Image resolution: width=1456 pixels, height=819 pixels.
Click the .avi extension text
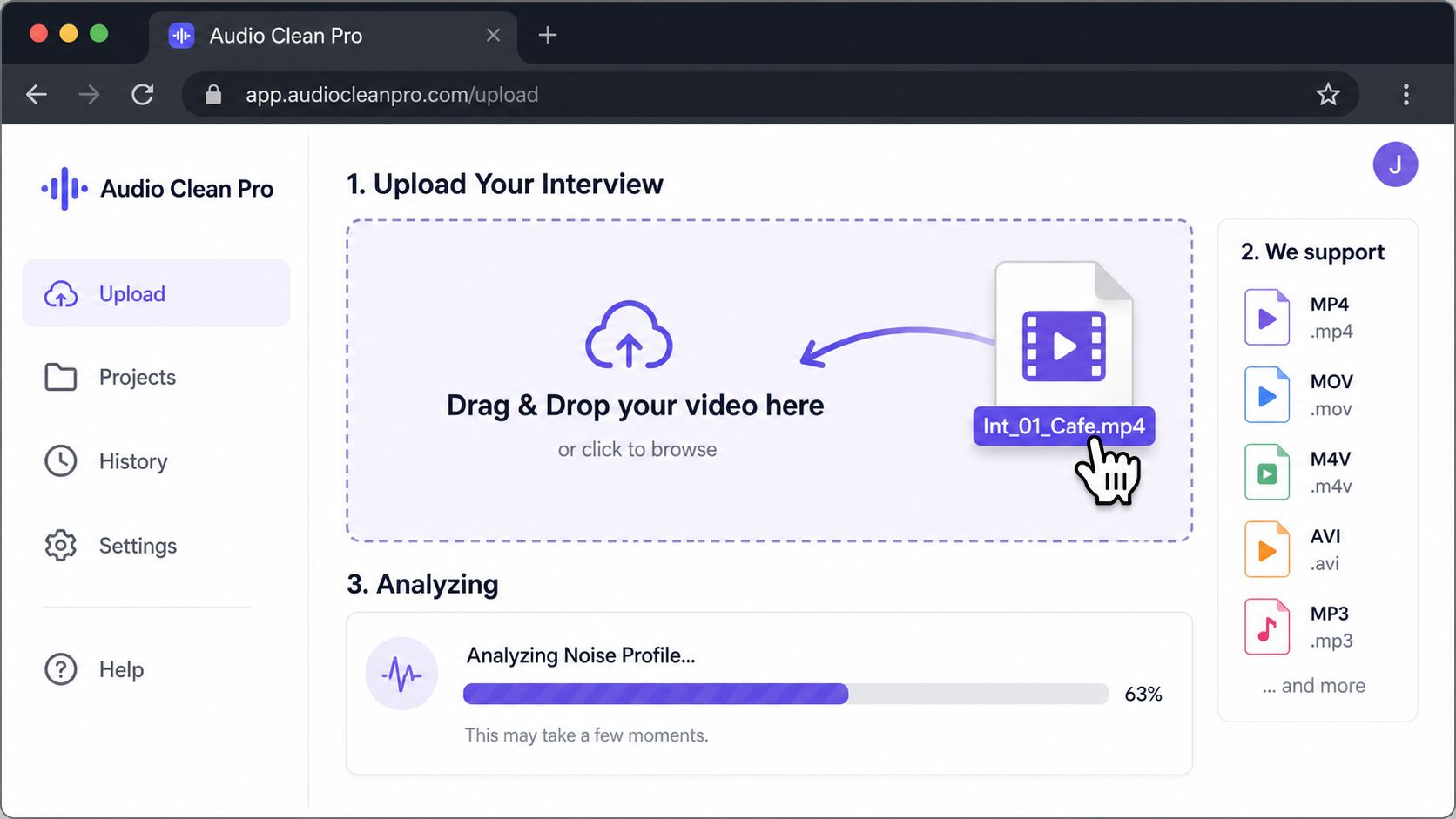point(1325,564)
